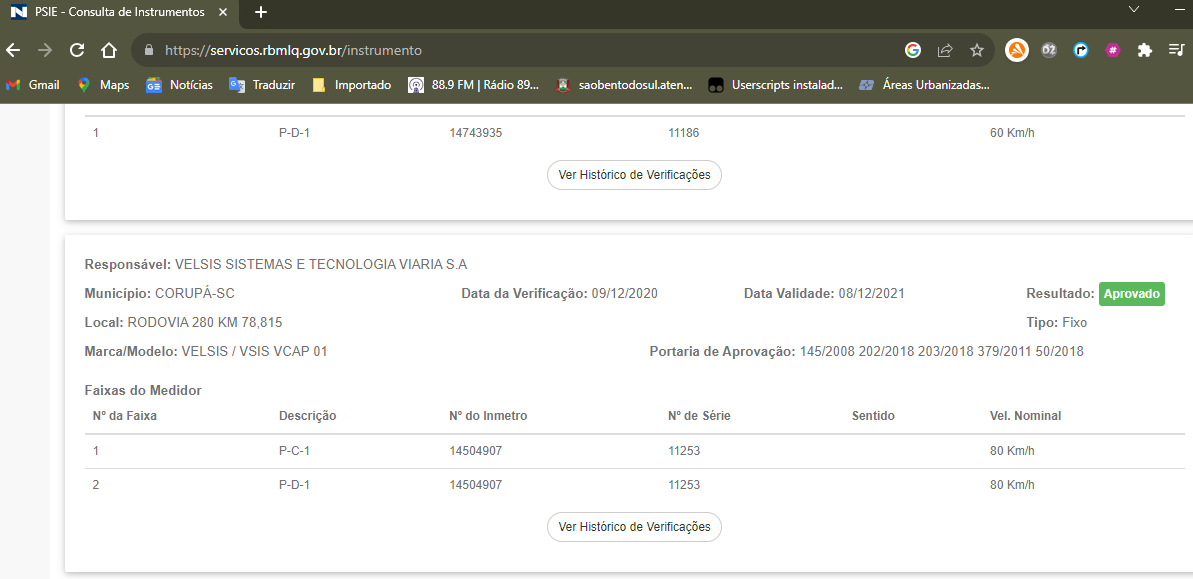Screen dimensions: 1193x579
Task: Open the Extensions puzzle piece menu
Action: click(1145, 50)
